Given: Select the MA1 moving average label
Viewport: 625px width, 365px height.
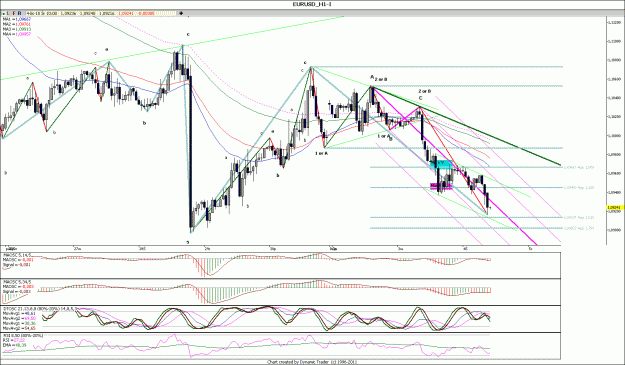Looking at the screenshot, I should 17,19.
